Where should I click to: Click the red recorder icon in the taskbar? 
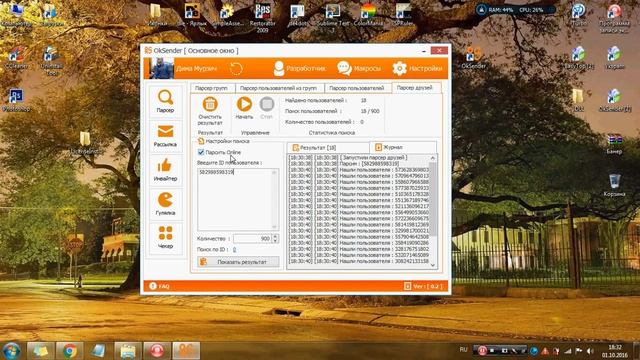pyautogui.click(x=157, y=351)
